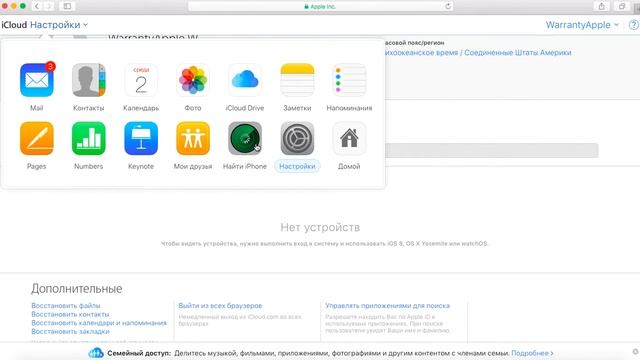The height and width of the screenshot is (360, 640).
Task: Open the Calendar (Календарь) app icon
Action: 141,80
